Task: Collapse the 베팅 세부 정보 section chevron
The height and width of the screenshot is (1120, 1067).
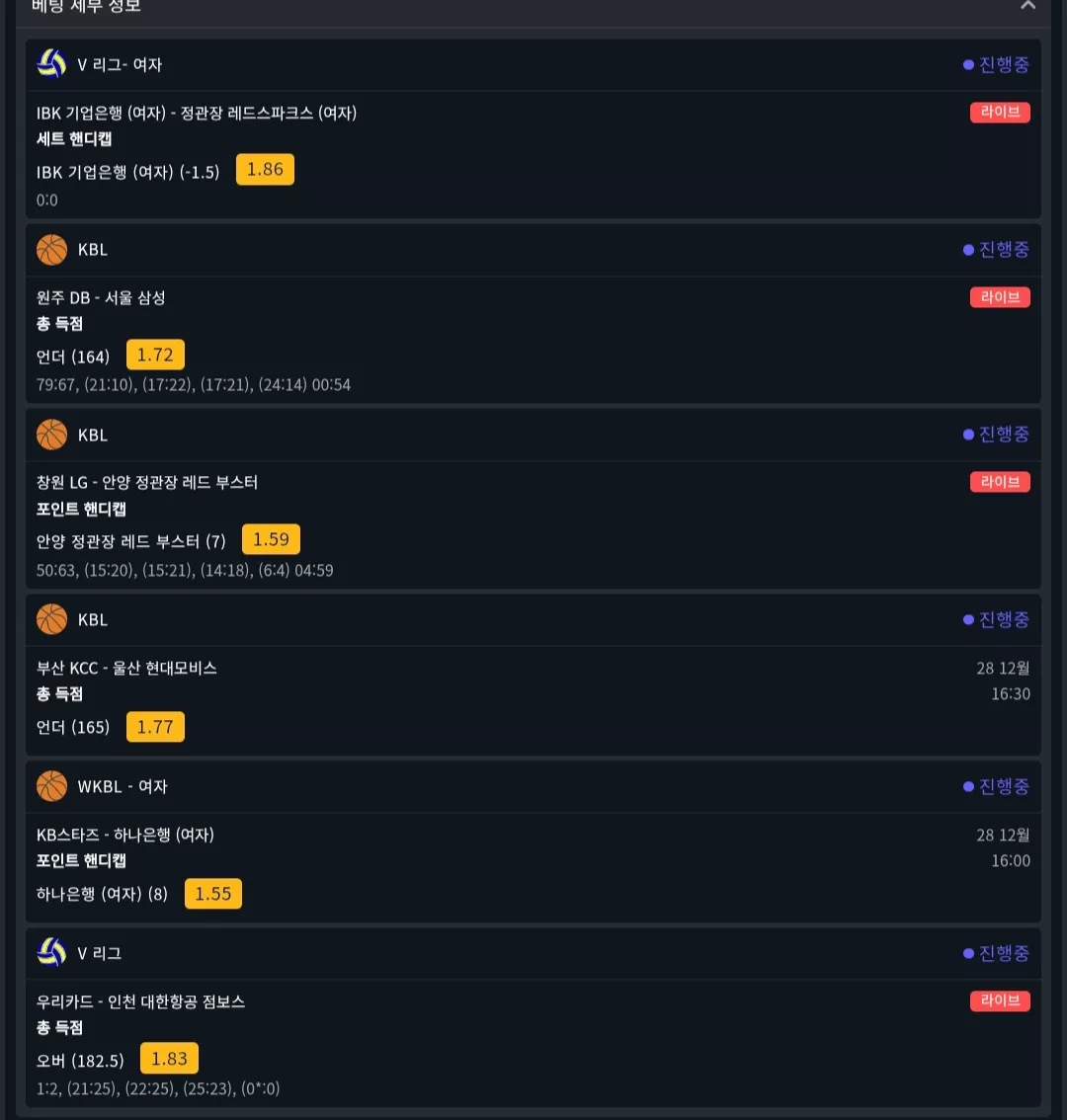Action: 1027,5
